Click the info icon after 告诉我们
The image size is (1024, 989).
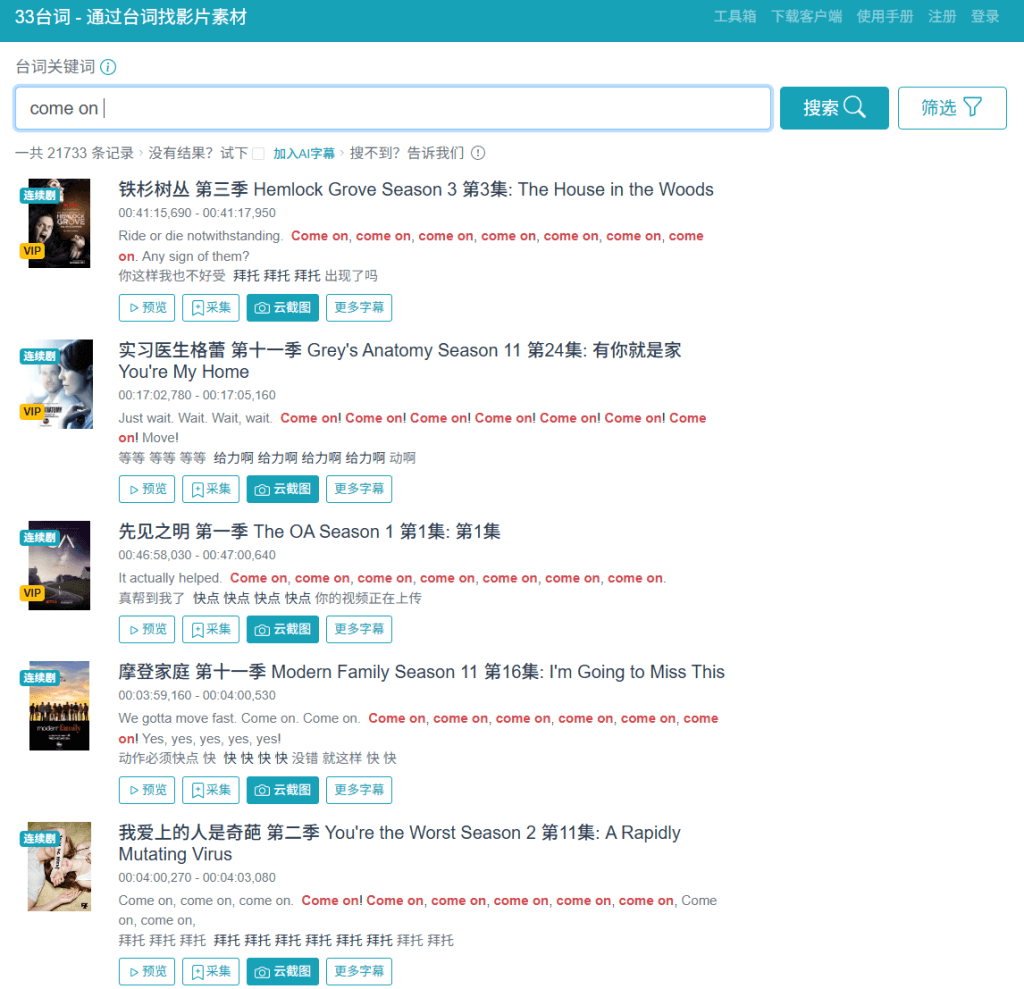coord(478,153)
